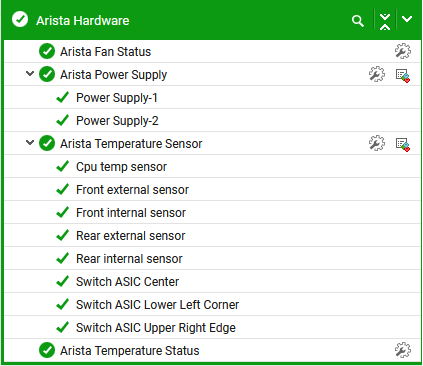This screenshot has height=366, width=423.
Task: Select the Front external sensor row
Action: click(213, 190)
